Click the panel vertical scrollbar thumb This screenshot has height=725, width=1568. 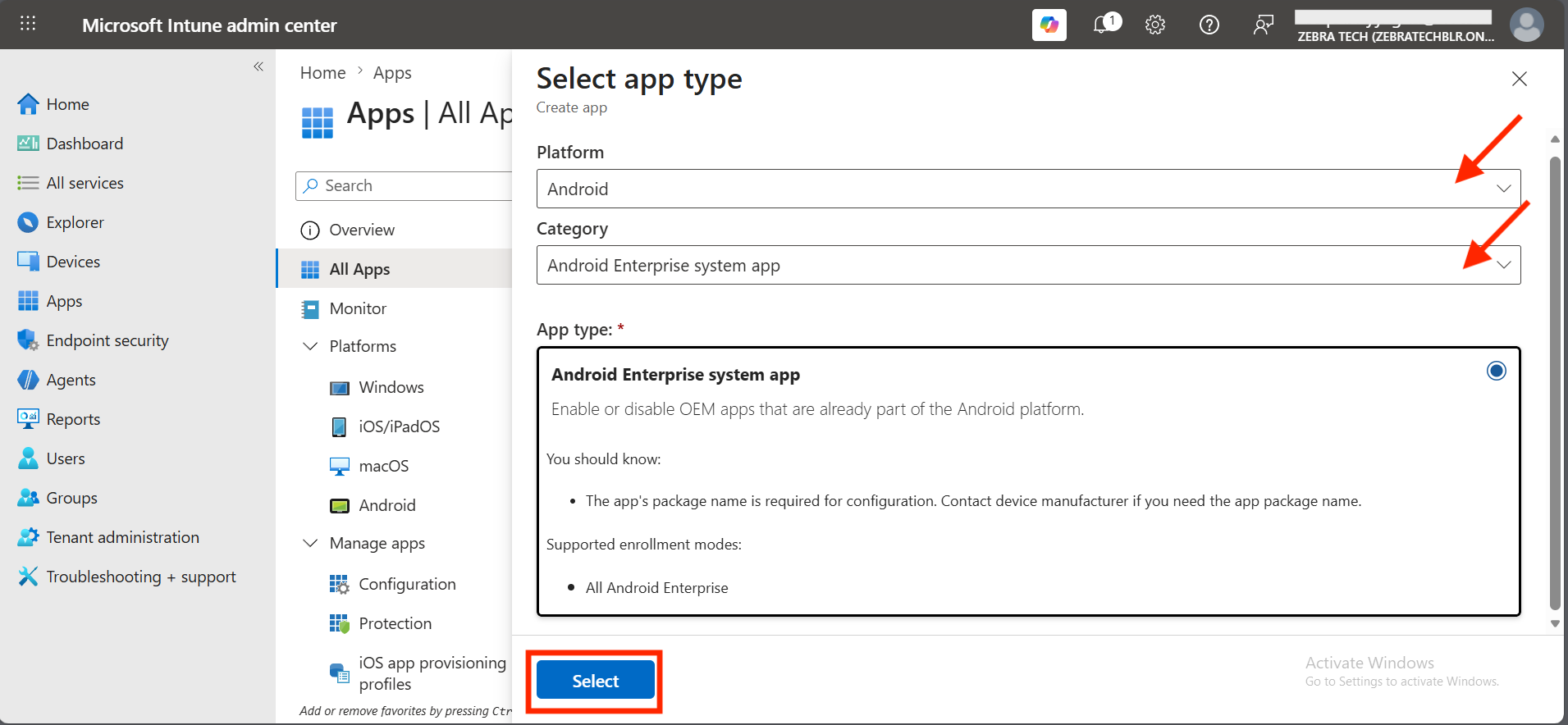1555,383
